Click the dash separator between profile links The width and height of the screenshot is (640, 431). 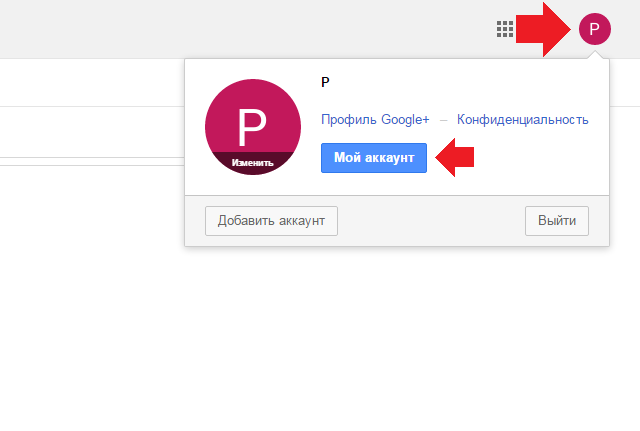point(443,120)
